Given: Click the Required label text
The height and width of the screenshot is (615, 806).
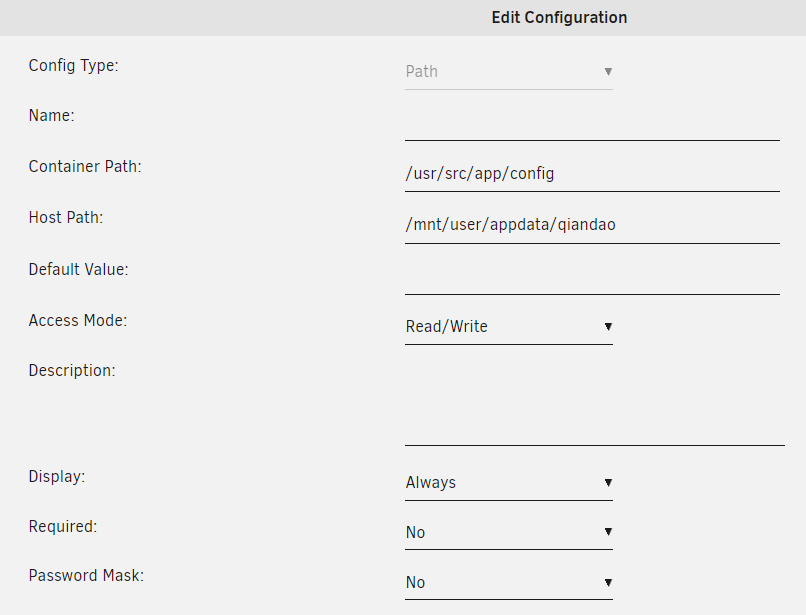Looking at the screenshot, I should point(63,526).
